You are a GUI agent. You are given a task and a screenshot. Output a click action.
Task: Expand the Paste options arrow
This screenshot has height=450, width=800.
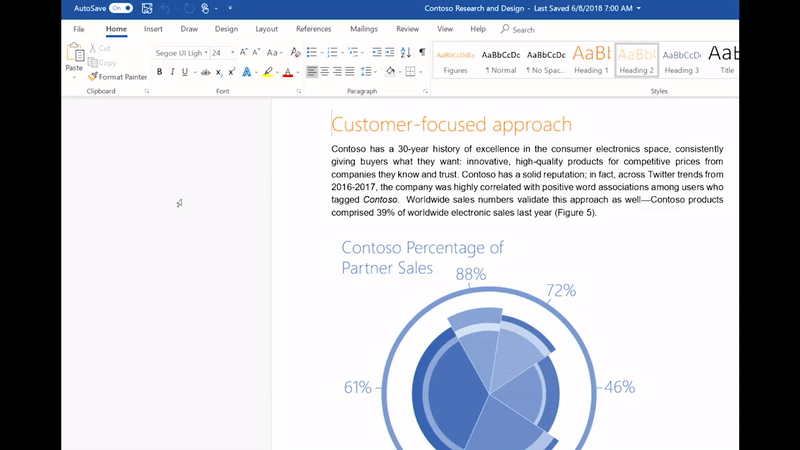pos(74,78)
